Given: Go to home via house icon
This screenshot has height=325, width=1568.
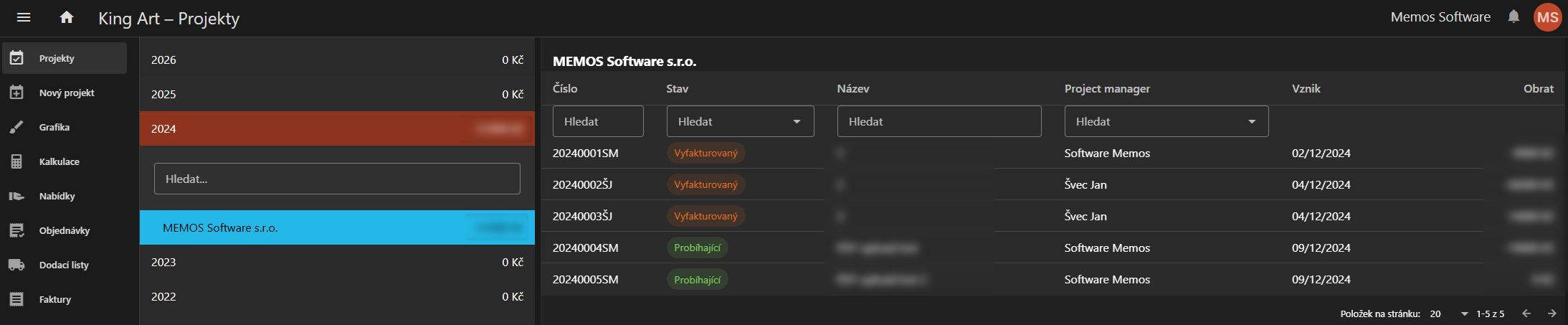Looking at the screenshot, I should click(x=67, y=17).
